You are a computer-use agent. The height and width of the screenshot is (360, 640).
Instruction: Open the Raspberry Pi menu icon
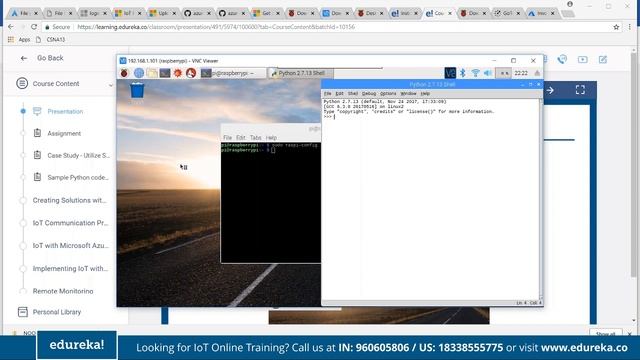124,73
